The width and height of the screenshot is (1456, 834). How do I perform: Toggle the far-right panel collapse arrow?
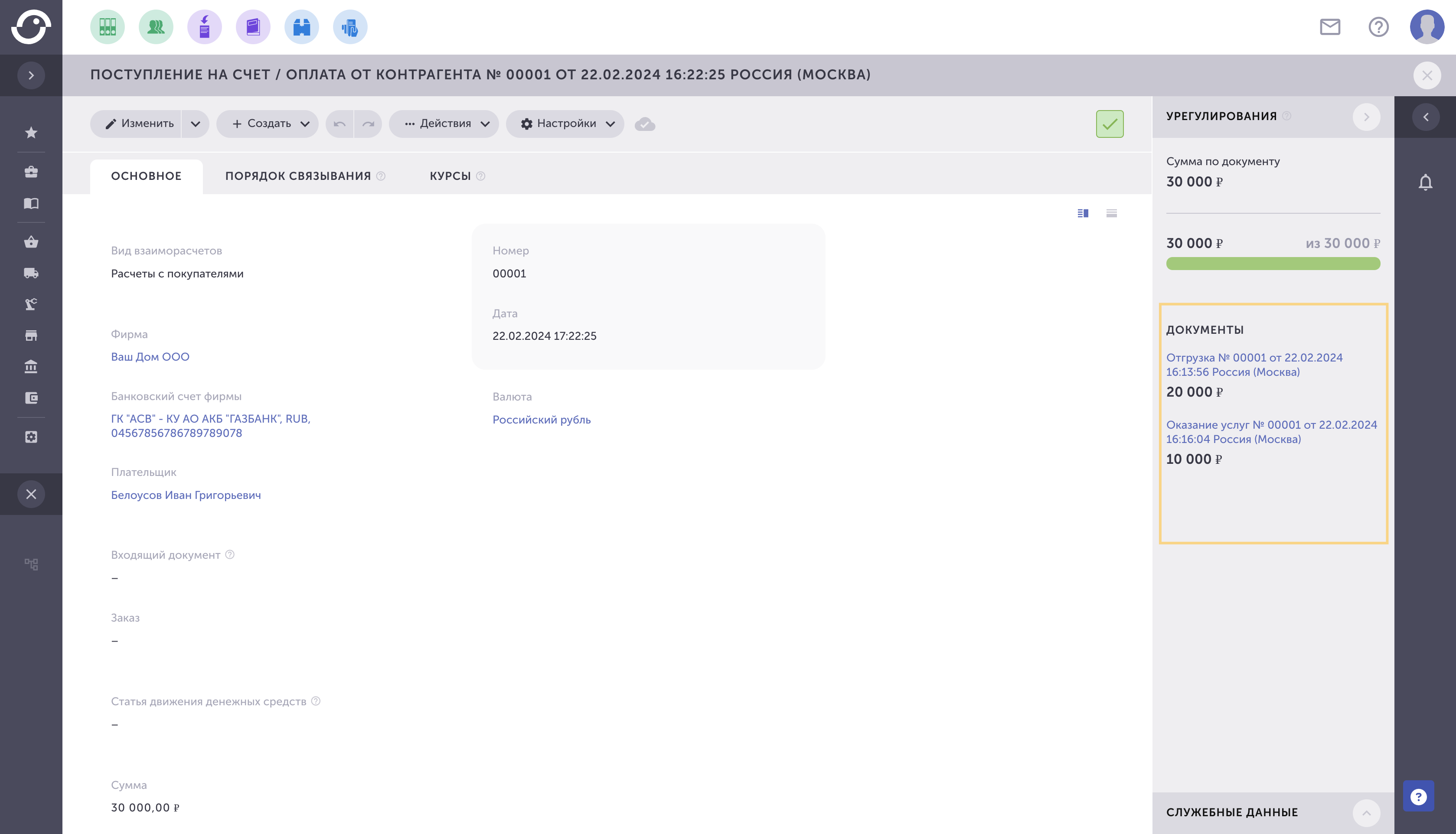point(1426,117)
